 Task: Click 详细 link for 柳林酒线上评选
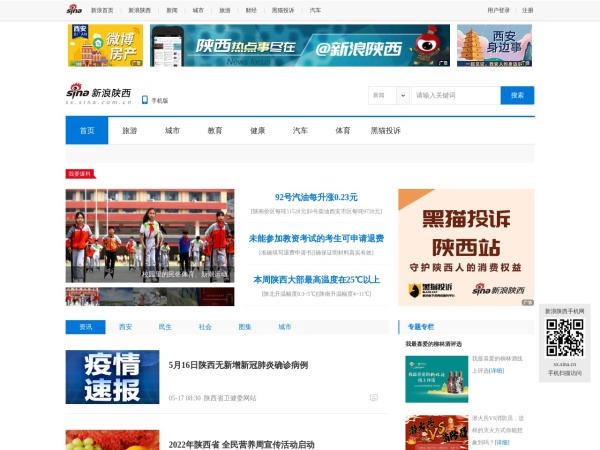(x=497, y=371)
